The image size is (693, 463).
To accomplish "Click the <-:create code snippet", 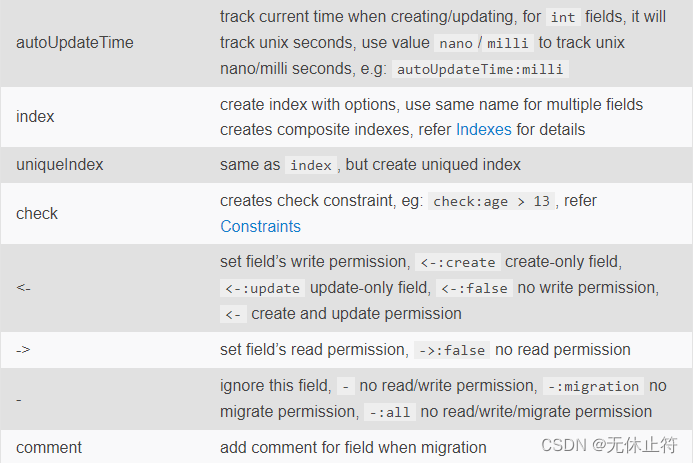I will [x=457, y=262].
